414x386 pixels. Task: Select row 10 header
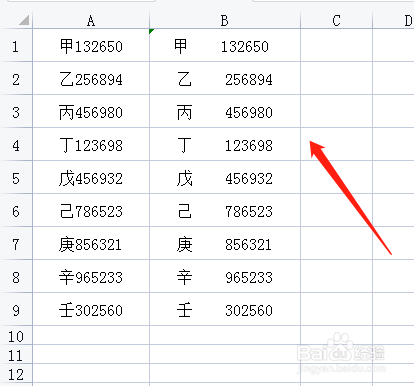(16, 335)
